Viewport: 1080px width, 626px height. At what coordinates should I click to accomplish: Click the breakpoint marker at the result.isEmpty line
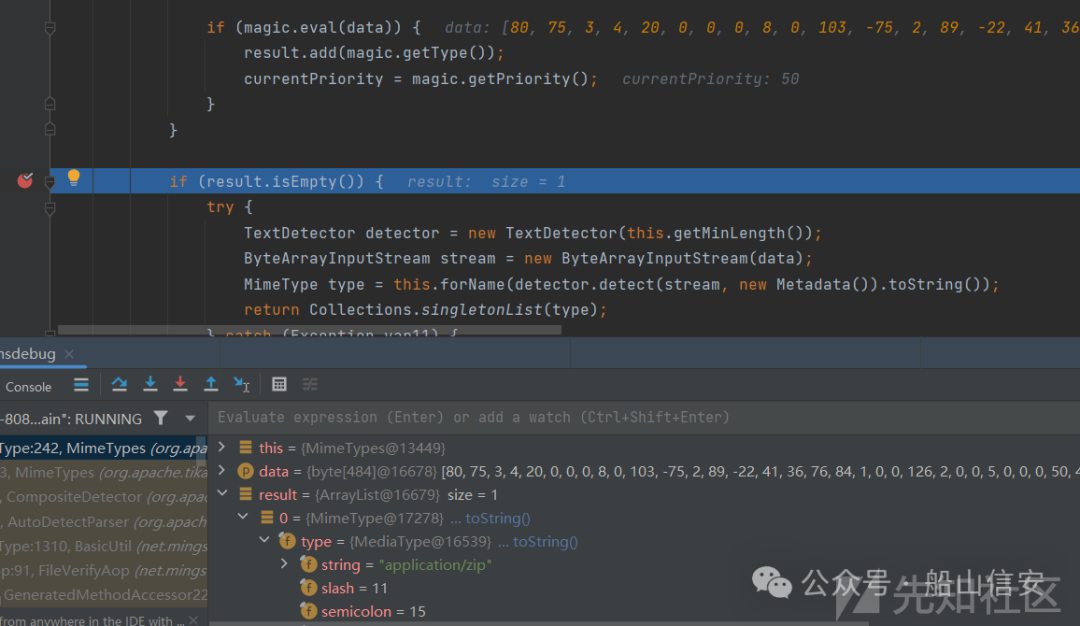[x=25, y=180]
